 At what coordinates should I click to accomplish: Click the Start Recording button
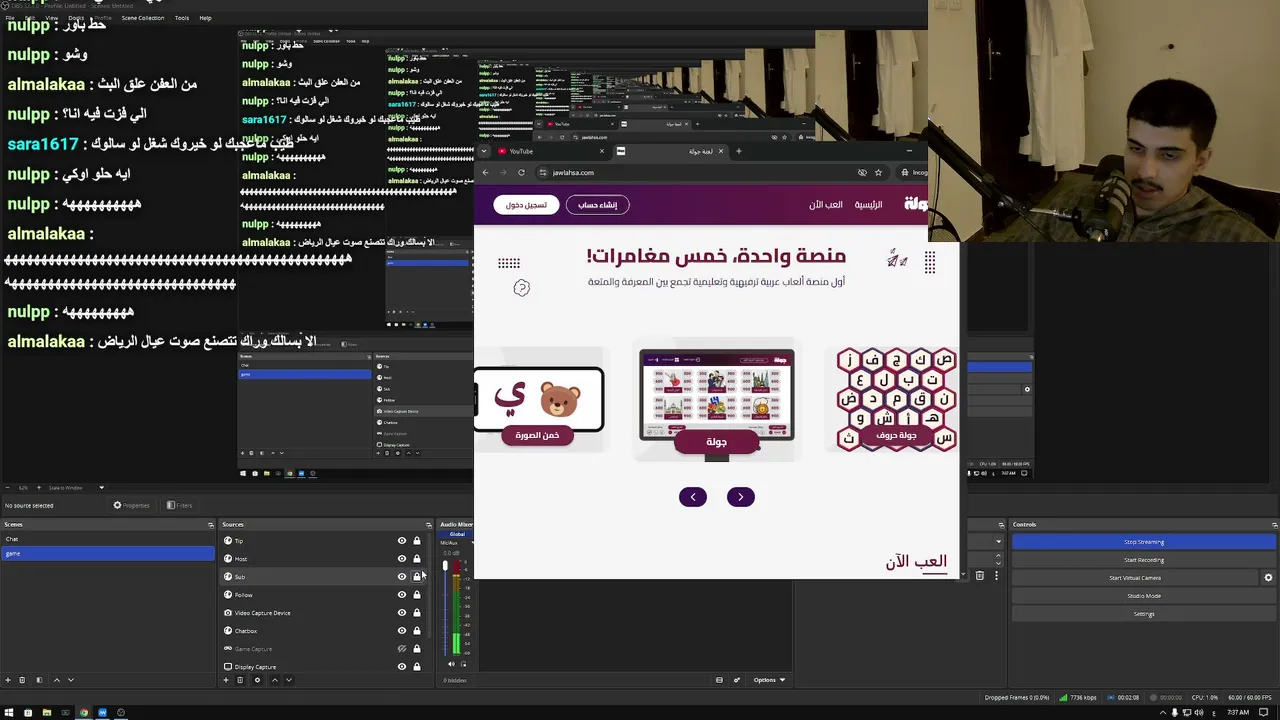[x=1144, y=560]
